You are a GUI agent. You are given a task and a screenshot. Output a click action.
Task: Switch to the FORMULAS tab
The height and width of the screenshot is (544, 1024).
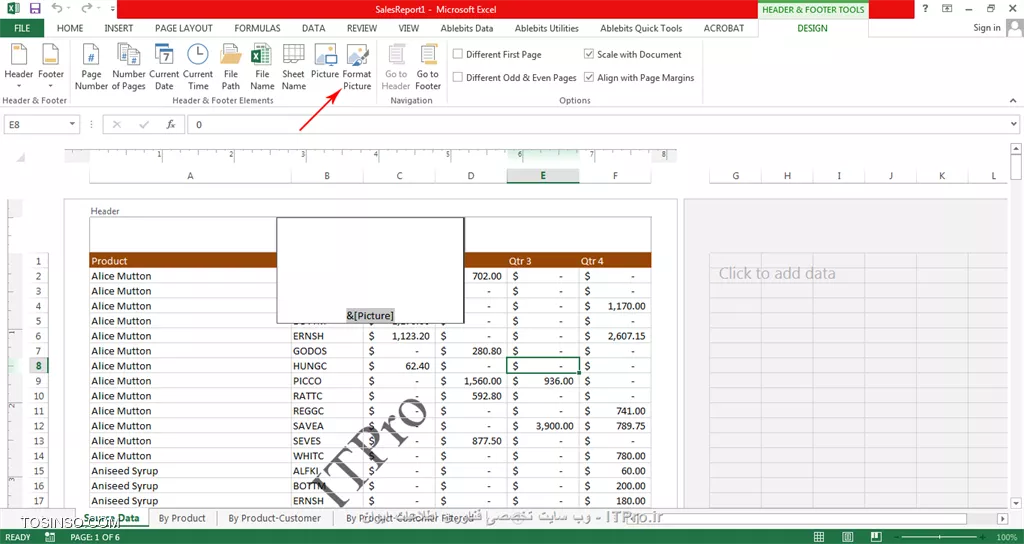click(x=257, y=28)
